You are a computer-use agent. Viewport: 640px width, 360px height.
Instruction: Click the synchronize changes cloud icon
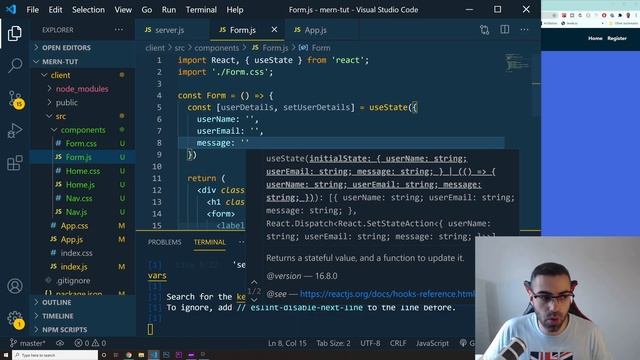tap(60, 343)
